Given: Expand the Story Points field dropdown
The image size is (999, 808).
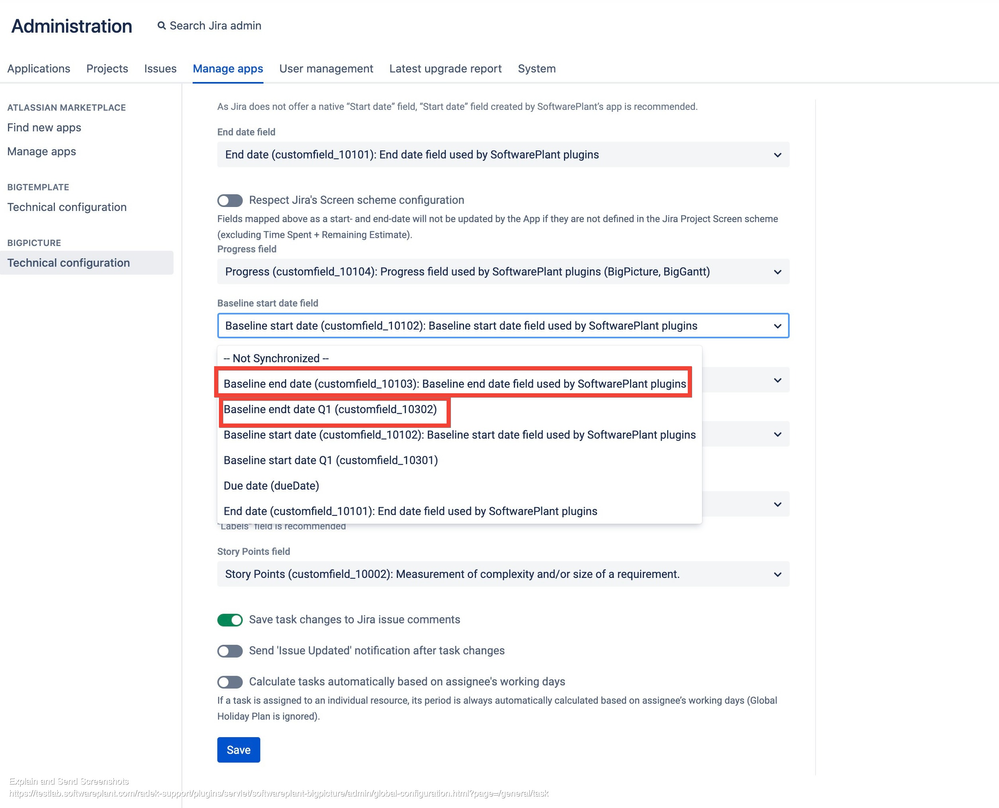Looking at the screenshot, I should 503,574.
